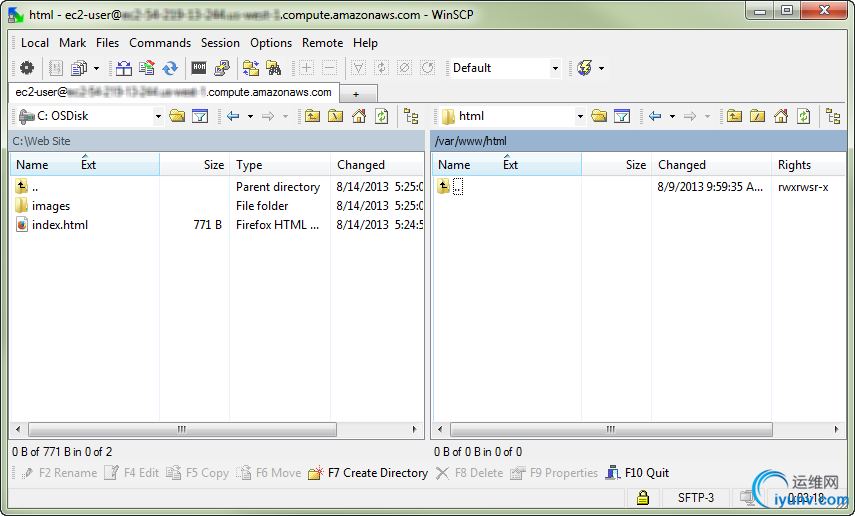Open the Remote menu

tap(323, 43)
